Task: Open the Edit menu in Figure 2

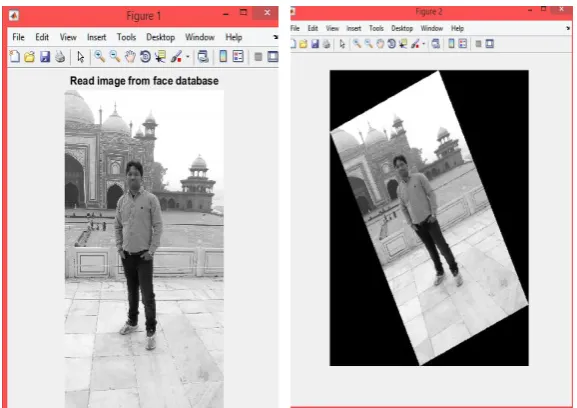Action: pyautogui.click(x=313, y=28)
